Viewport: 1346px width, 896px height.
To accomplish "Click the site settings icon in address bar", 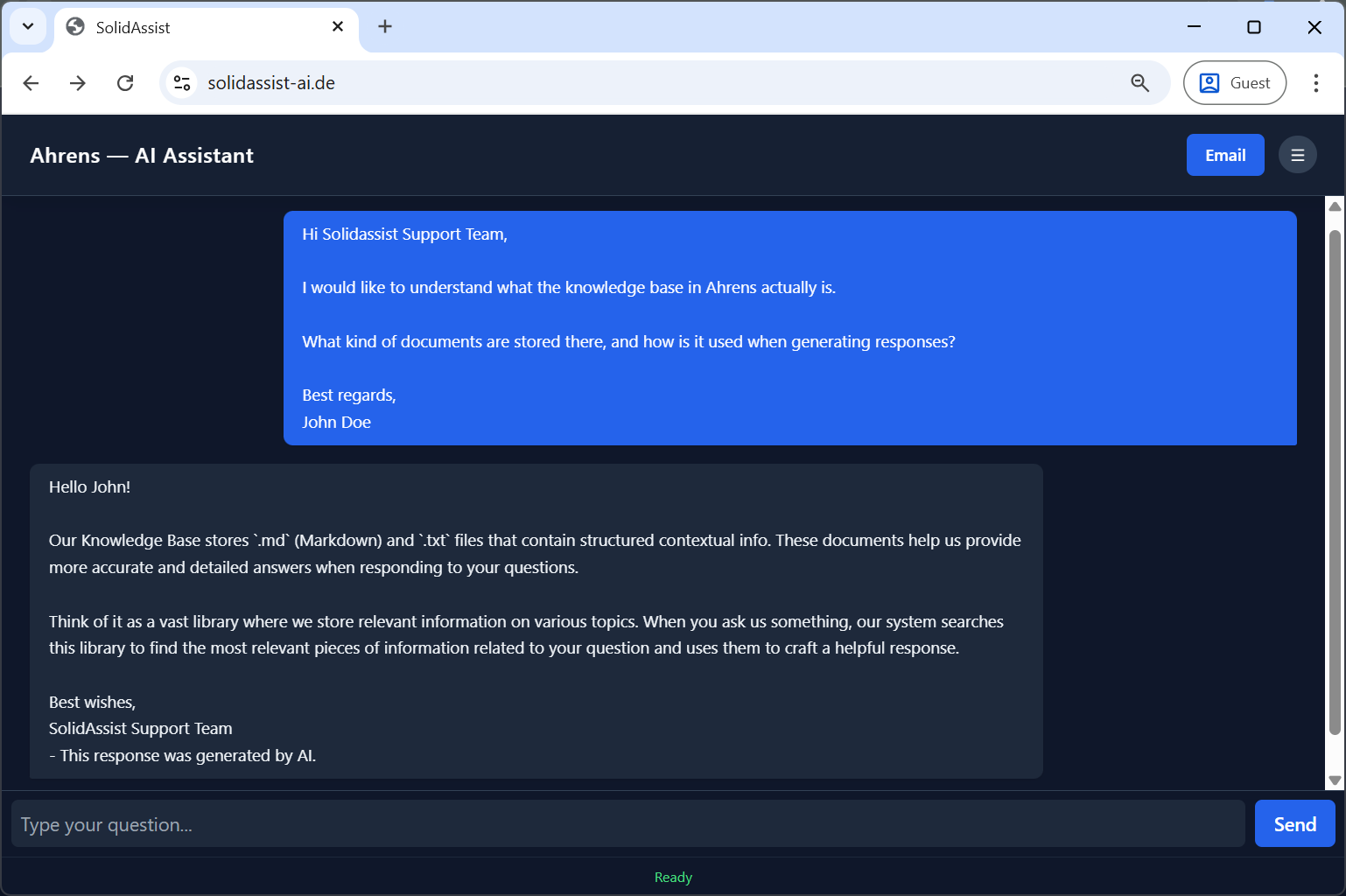I will coord(182,82).
